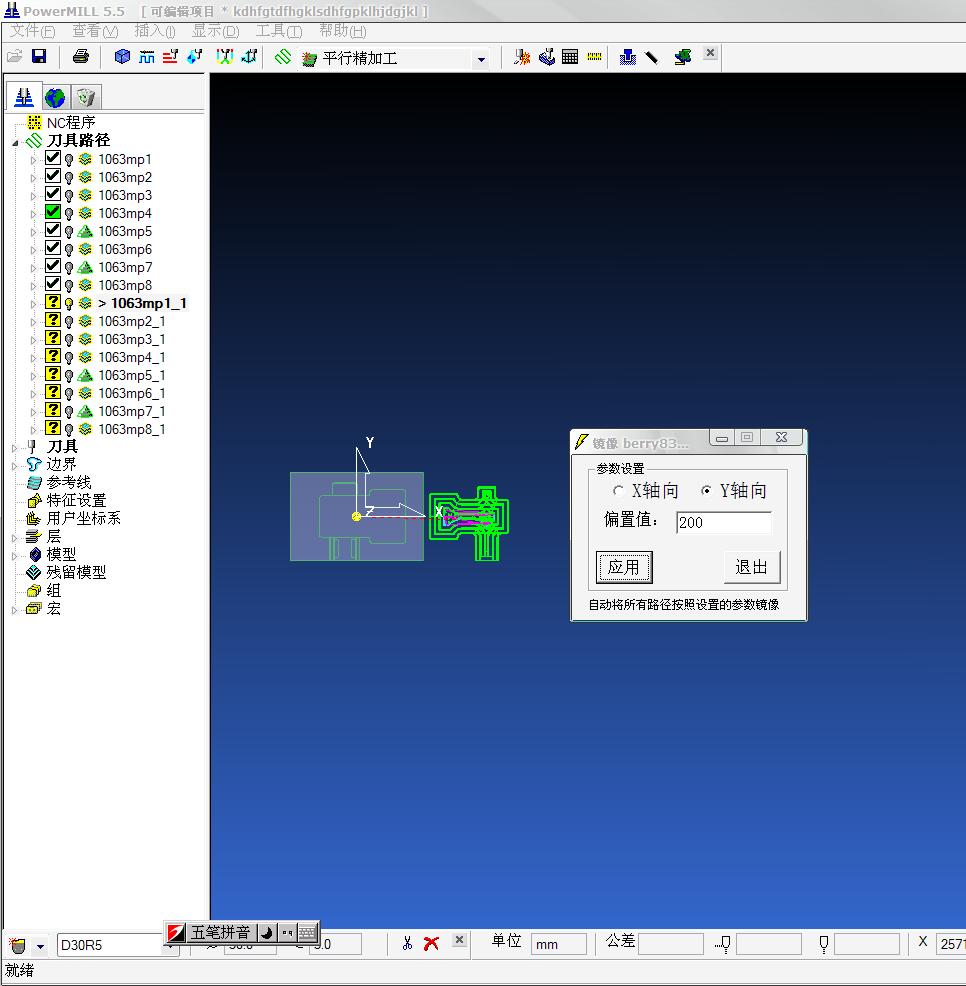Toggle the green checkbox of 1063mp4

pyautogui.click(x=53, y=213)
